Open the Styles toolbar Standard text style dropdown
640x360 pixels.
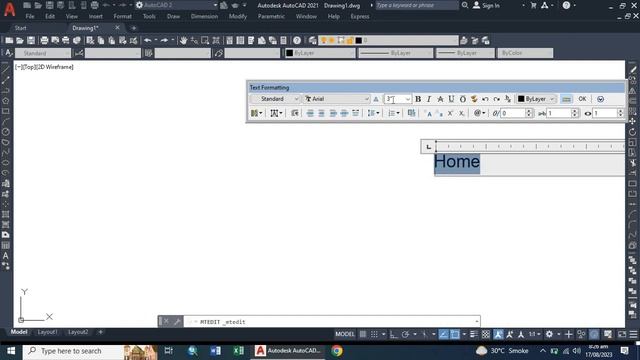pyautogui.click(x=43, y=53)
